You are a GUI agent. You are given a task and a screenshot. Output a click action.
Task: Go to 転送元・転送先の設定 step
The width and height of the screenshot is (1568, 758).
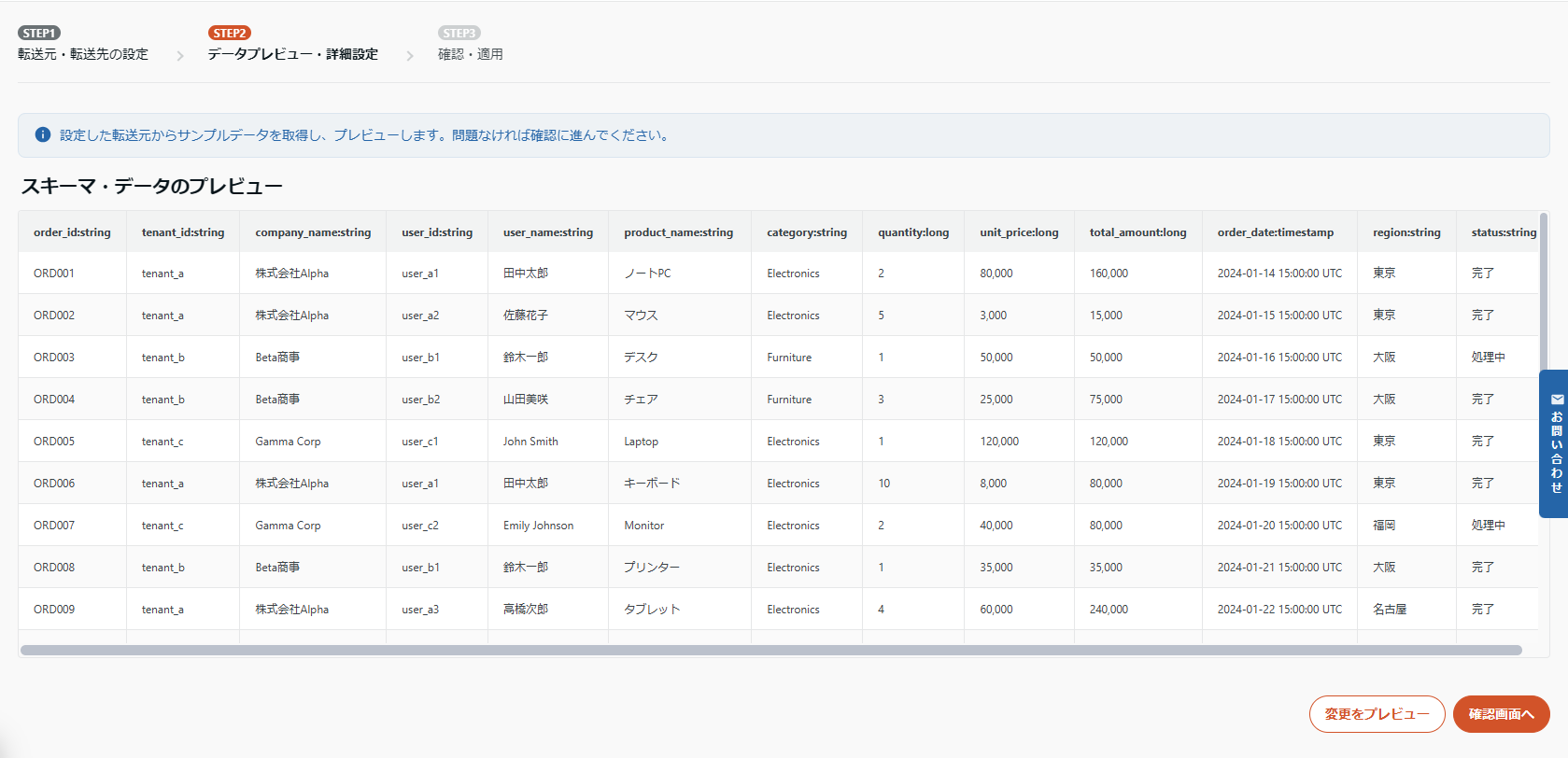pos(83,54)
